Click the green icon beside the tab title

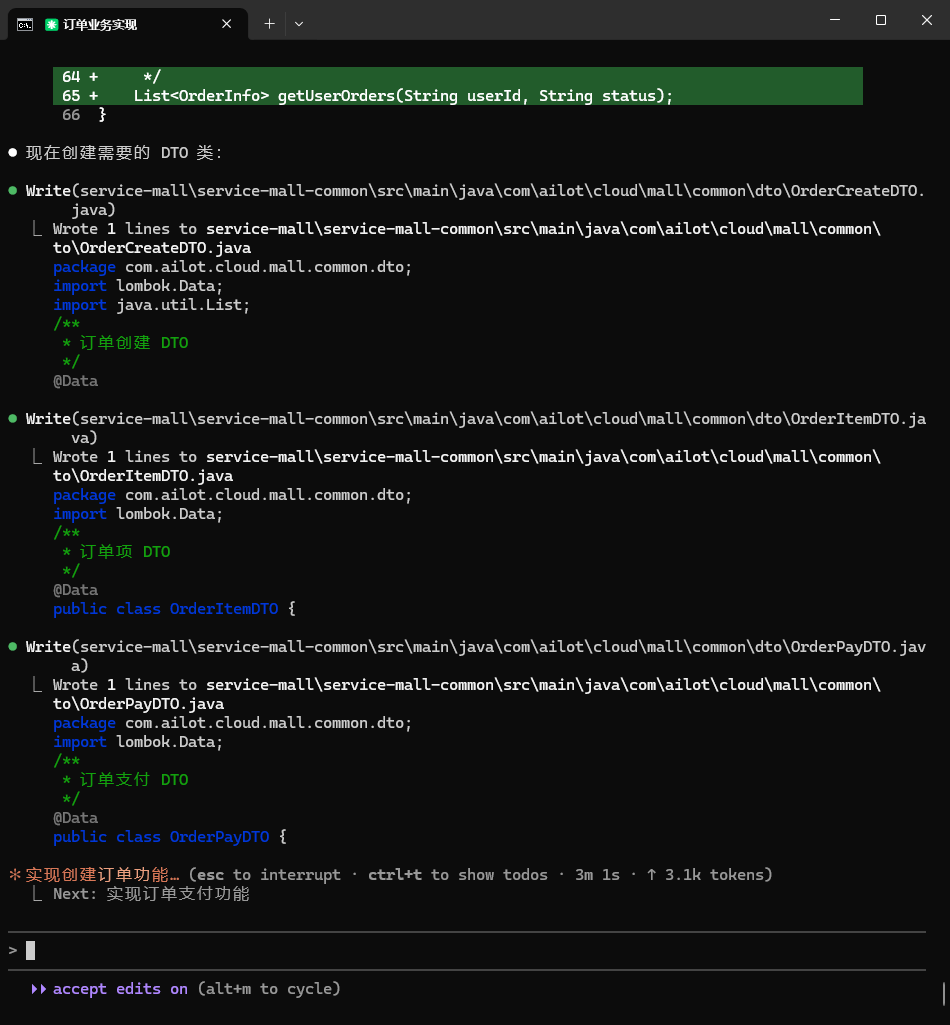pyautogui.click(x=51, y=24)
